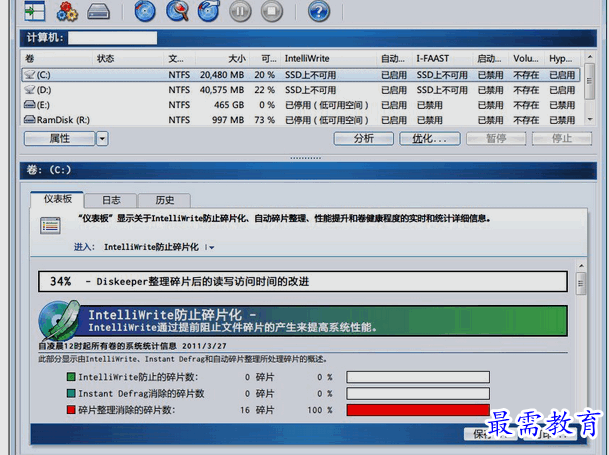Click the 计算机 name input field

(113, 38)
